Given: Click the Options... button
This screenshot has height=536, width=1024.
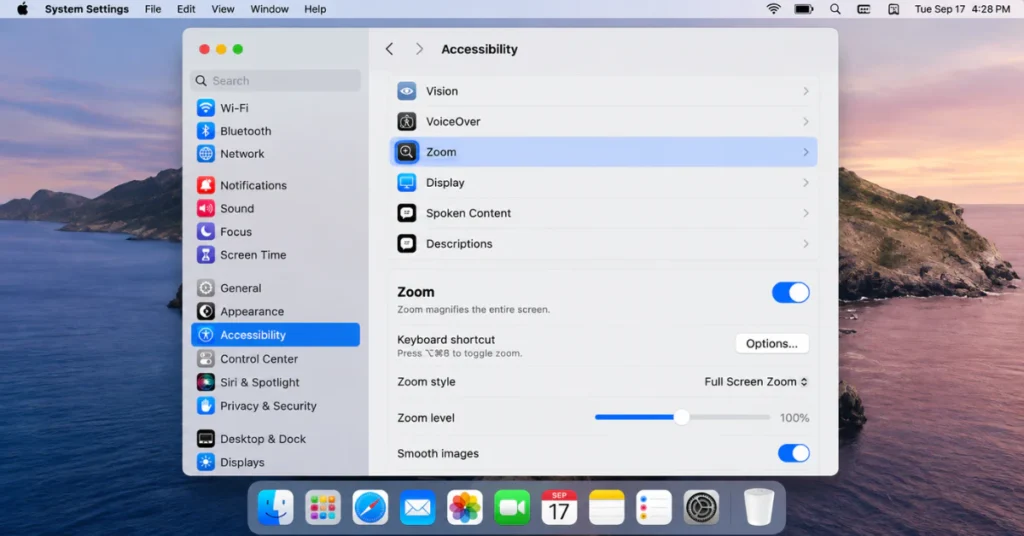Looking at the screenshot, I should (x=772, y=343).
